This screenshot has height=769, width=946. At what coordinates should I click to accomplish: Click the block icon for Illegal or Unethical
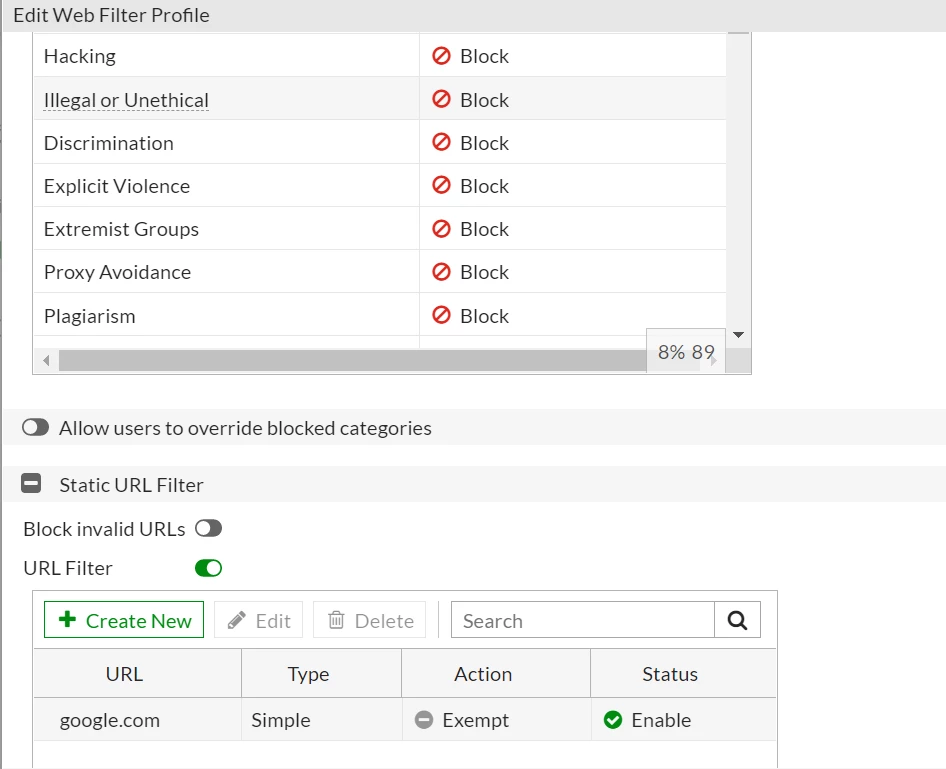click(441, 99)
